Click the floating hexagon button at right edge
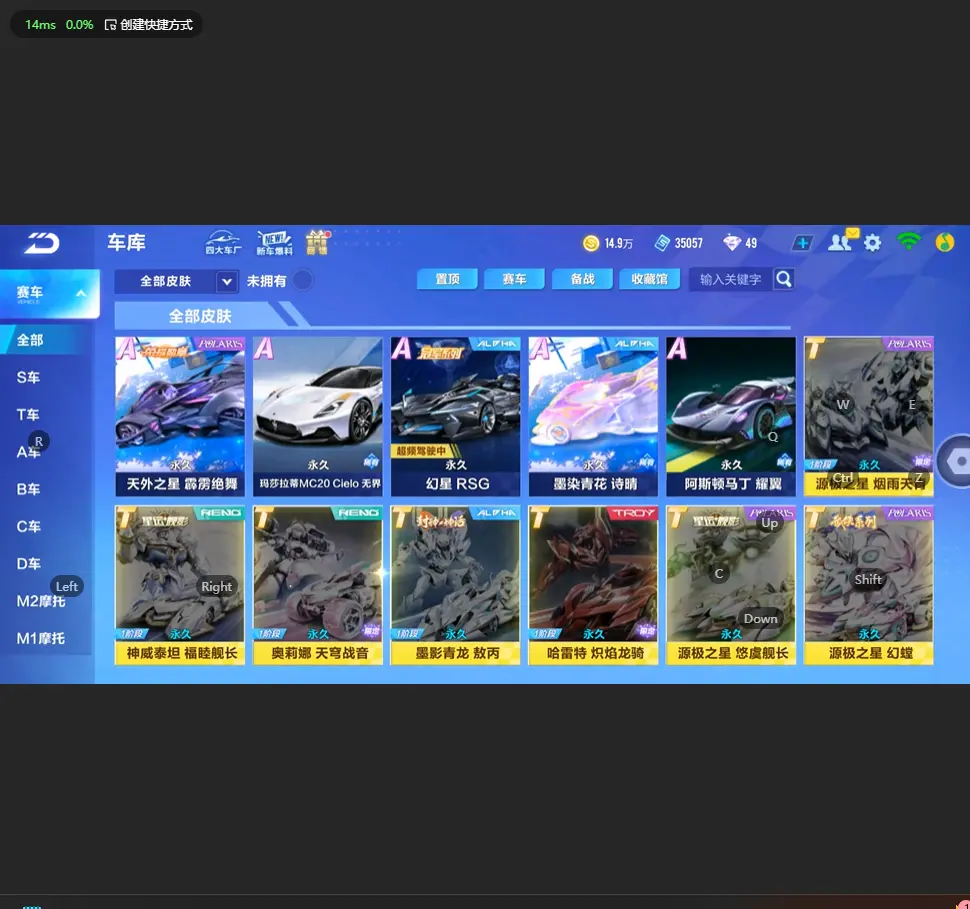This screenshot has height=909, width=970. [x=956, y=461]
